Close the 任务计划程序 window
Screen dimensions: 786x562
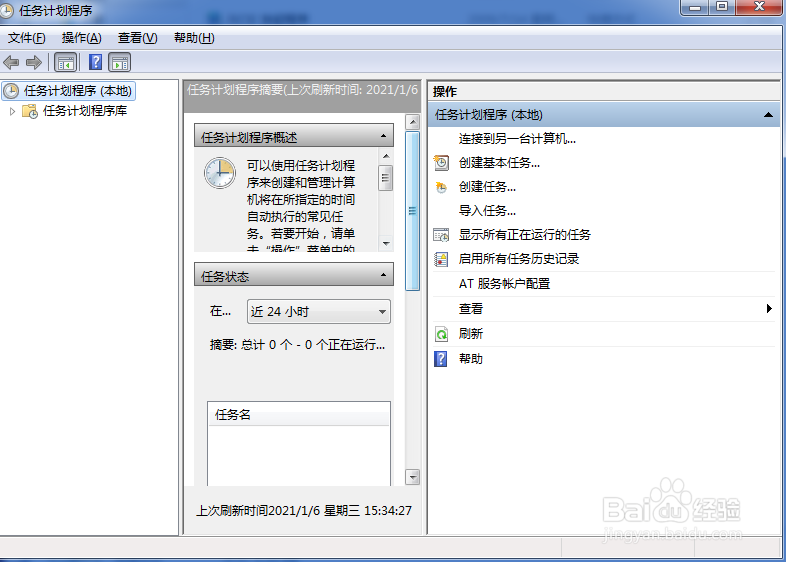pyautogui.click(x=759, y=8)
